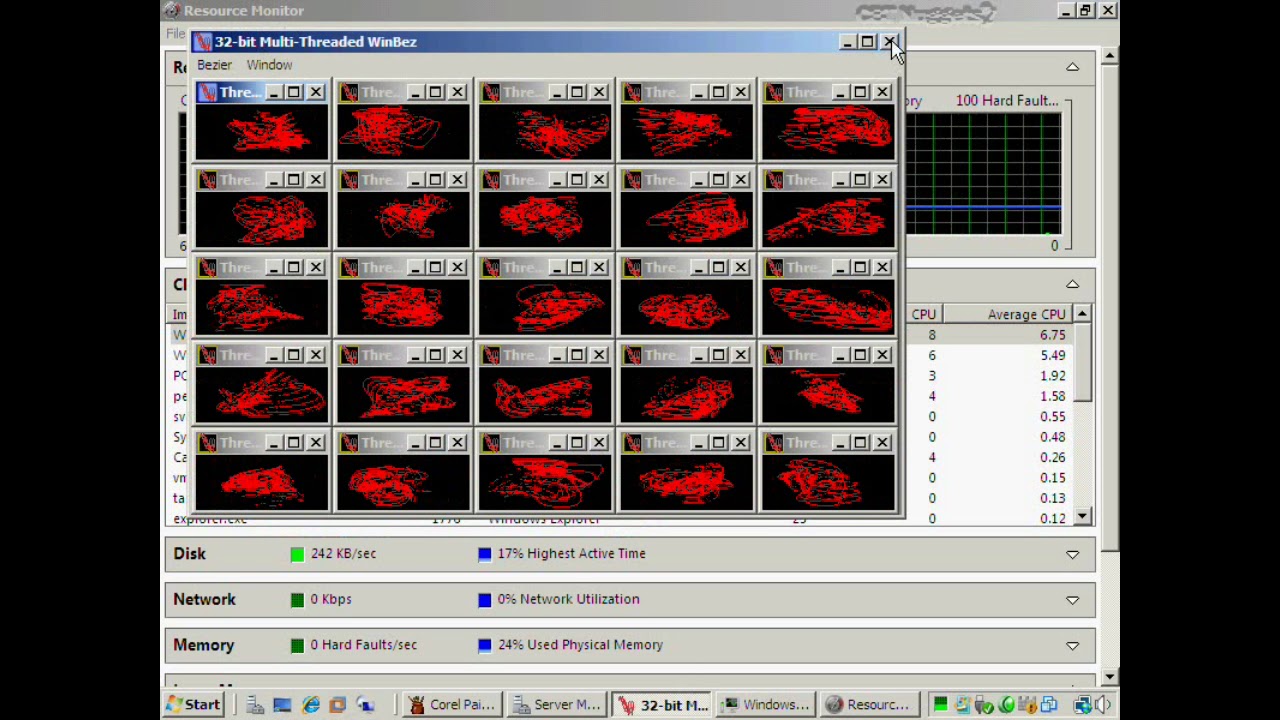Click the green 242 KB/sec Disk swatch

coord(297,554)
